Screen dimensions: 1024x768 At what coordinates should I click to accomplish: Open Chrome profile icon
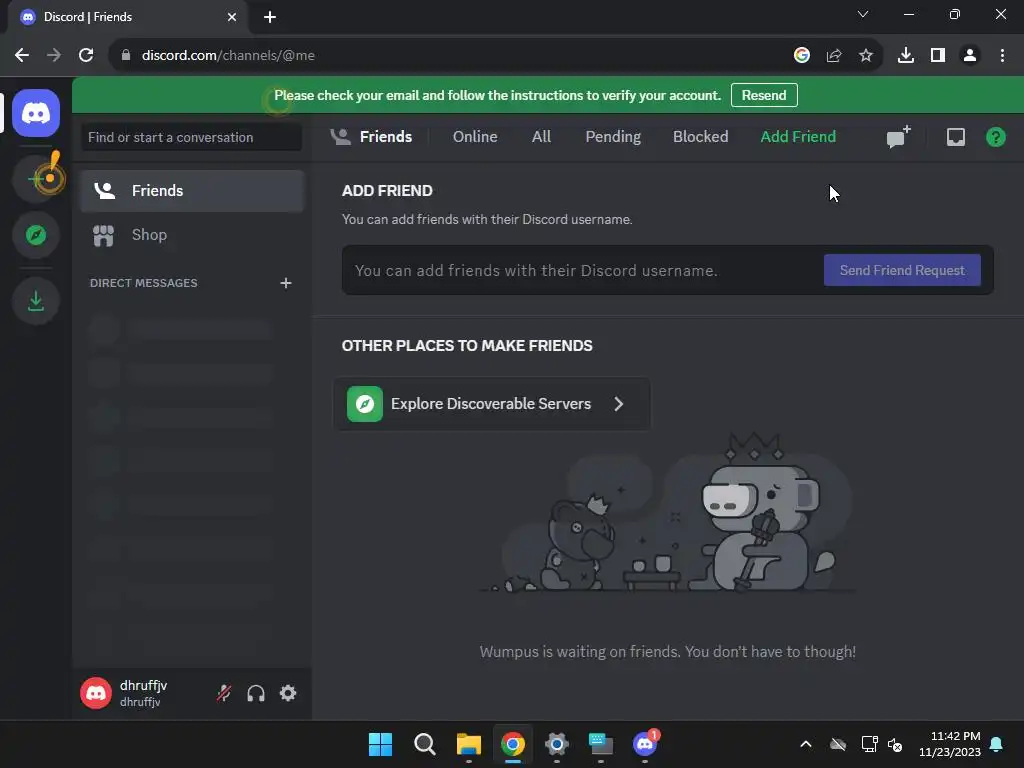(x=970, y=56)
